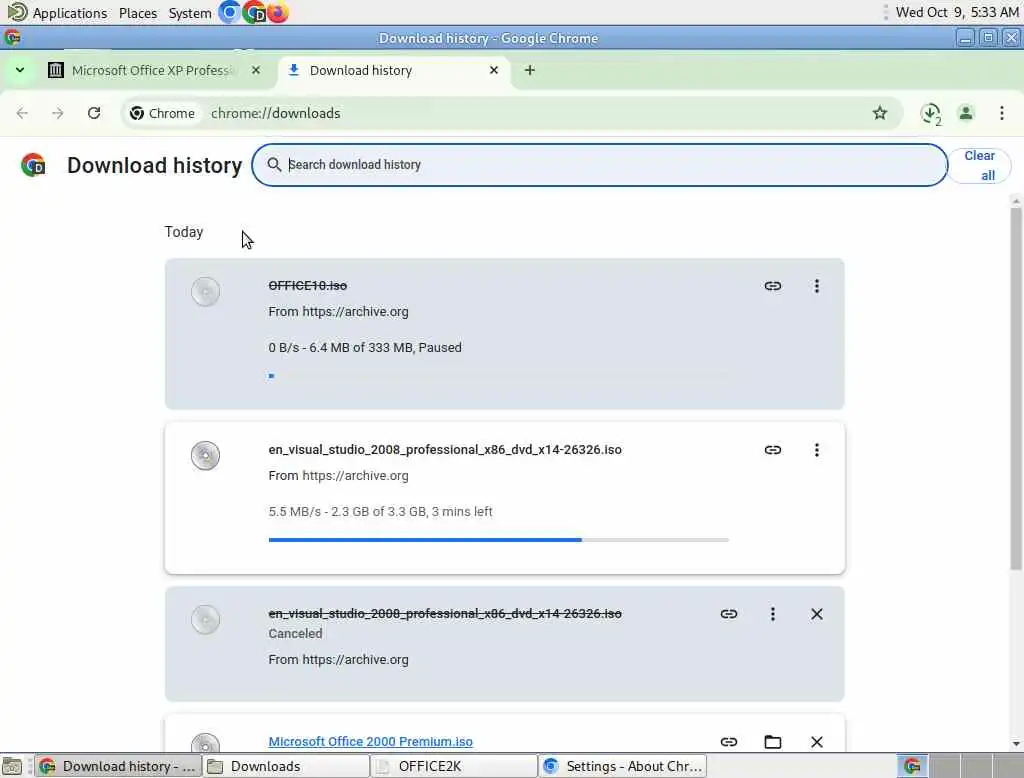This screenshot has width=1024, height=778.
Task: Click the page vertical scrollbar
Action: point(1016,389)
